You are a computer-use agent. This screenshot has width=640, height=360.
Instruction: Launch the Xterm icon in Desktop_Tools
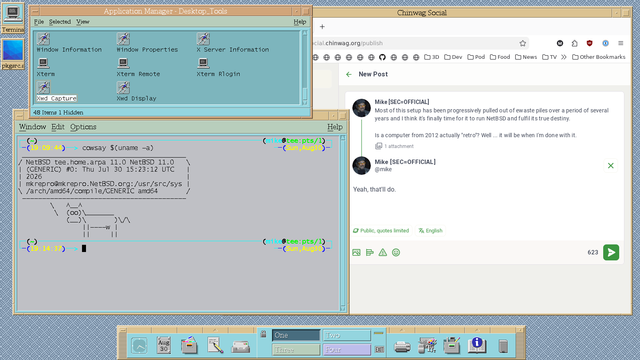[43, 63]
